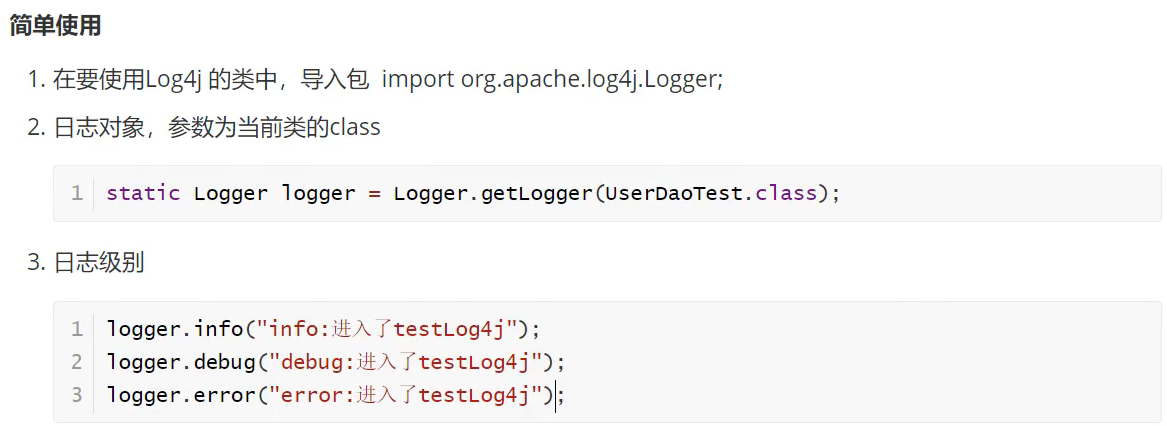
Task: Click line number 3 in log level block
Action: 77,395
